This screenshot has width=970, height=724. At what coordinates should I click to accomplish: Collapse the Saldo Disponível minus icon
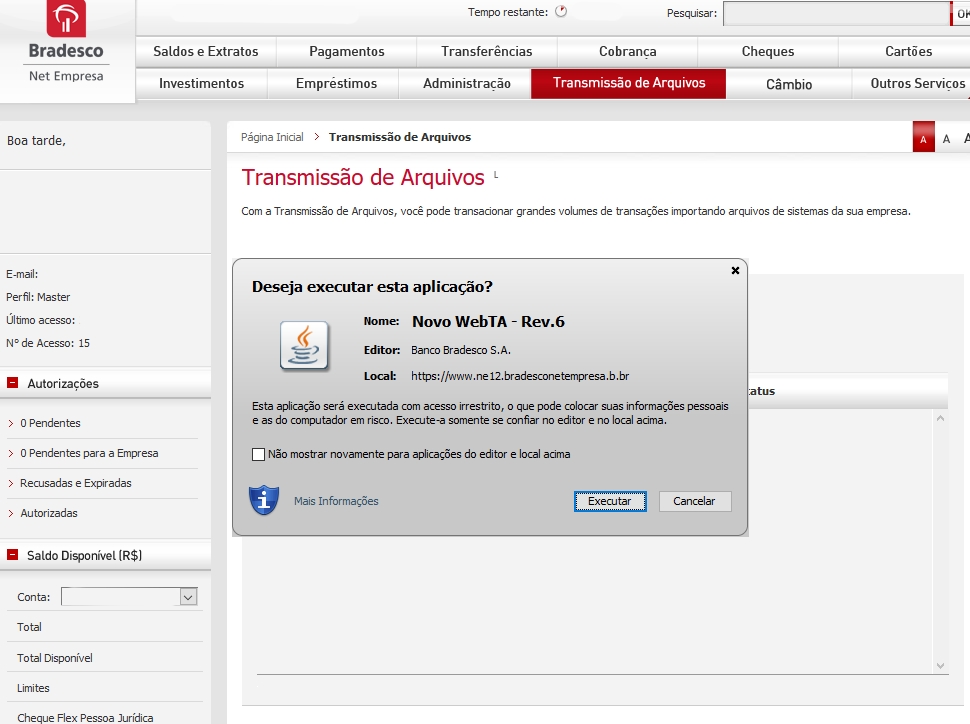[x=13, y=555]
